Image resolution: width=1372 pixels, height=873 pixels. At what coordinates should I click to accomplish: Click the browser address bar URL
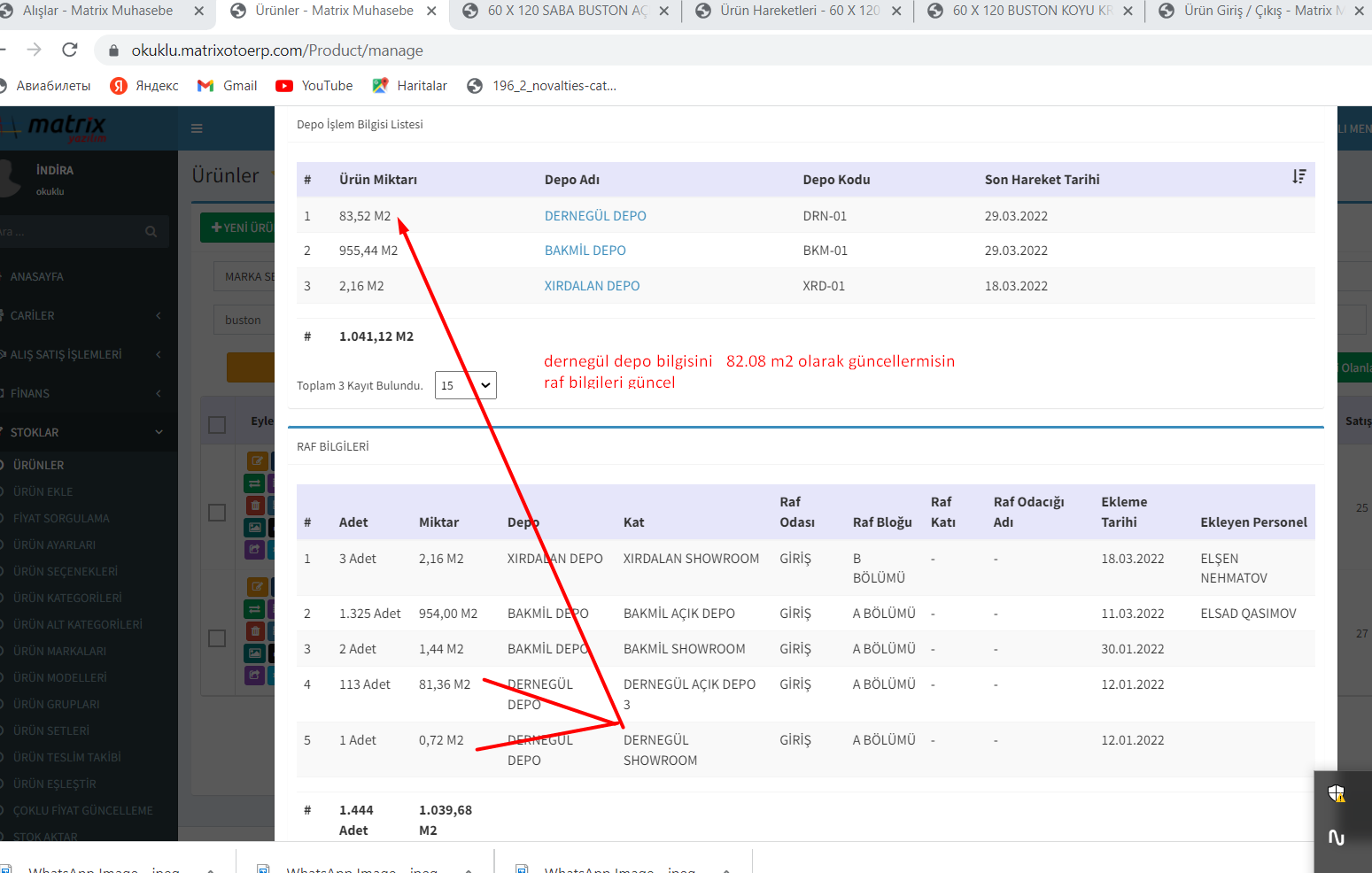point(277,50)
